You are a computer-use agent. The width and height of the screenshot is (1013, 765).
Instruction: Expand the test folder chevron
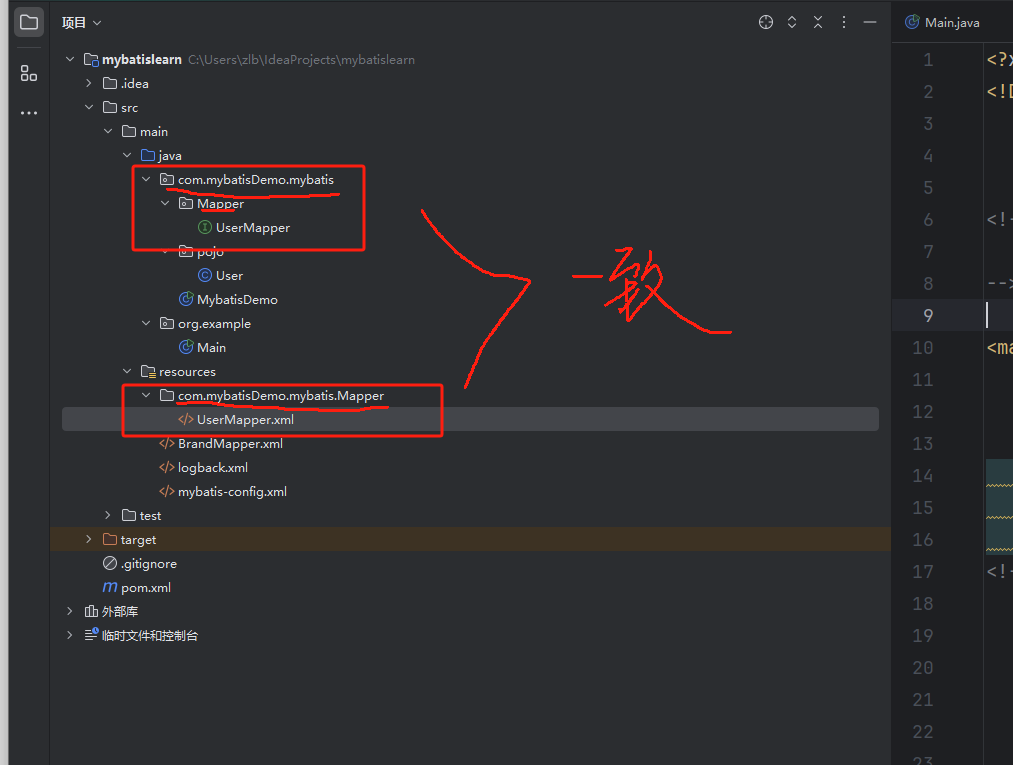(x=108, y=515)
